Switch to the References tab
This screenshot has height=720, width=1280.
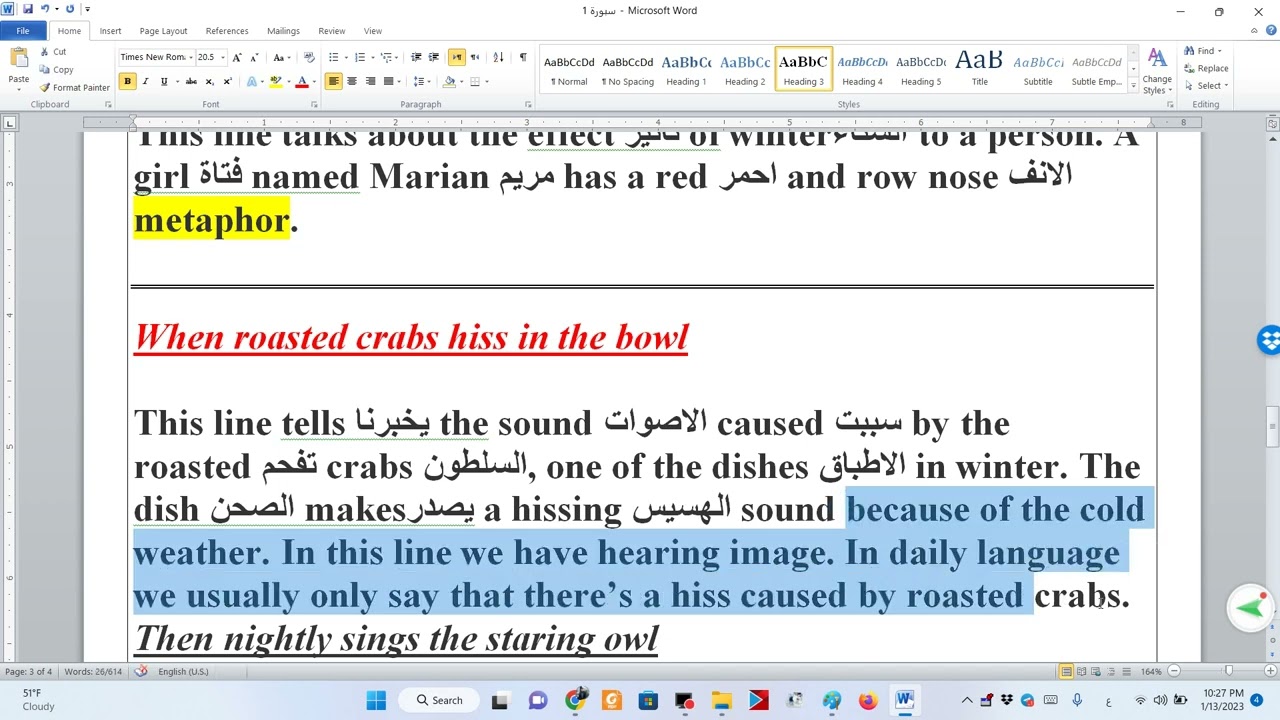(x=227, y=31)
